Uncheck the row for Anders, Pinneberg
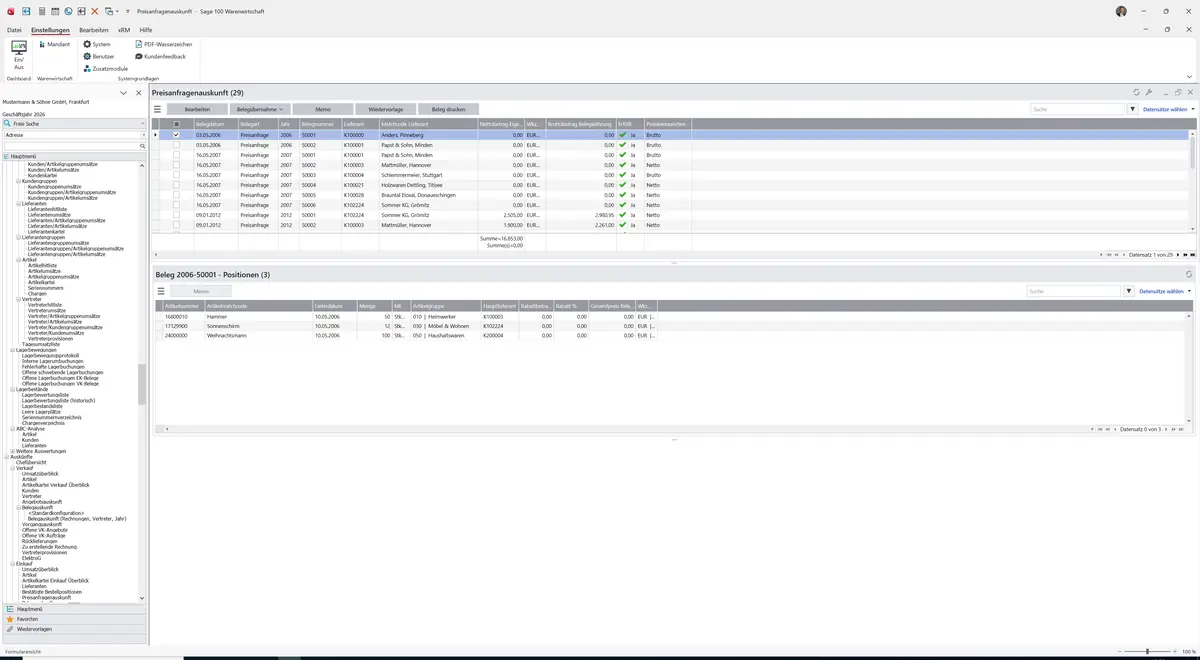This screenshot has width=1200, height=660. 177,135
